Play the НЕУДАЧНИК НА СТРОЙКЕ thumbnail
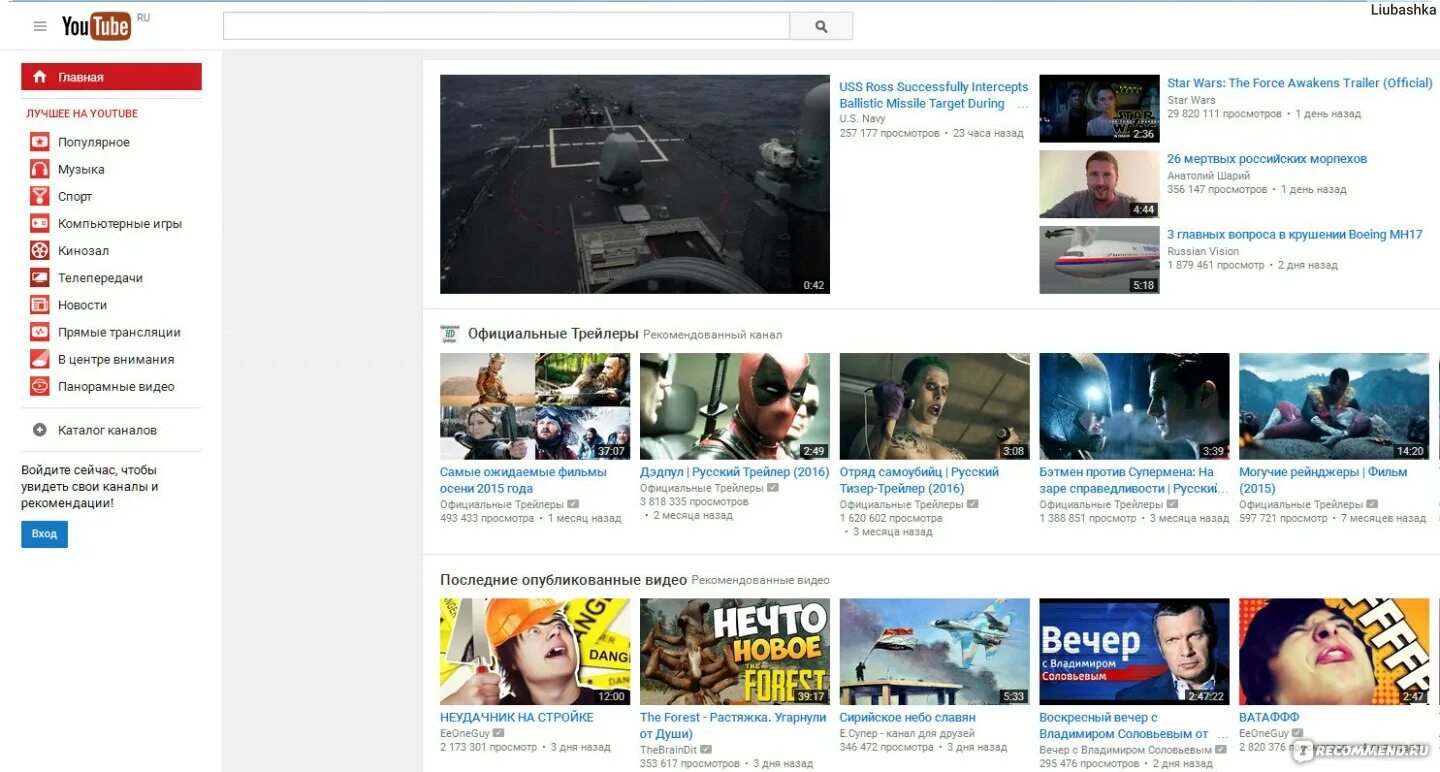The width and height of the screenshot is (1440, 772). click(x=535, y=652)
